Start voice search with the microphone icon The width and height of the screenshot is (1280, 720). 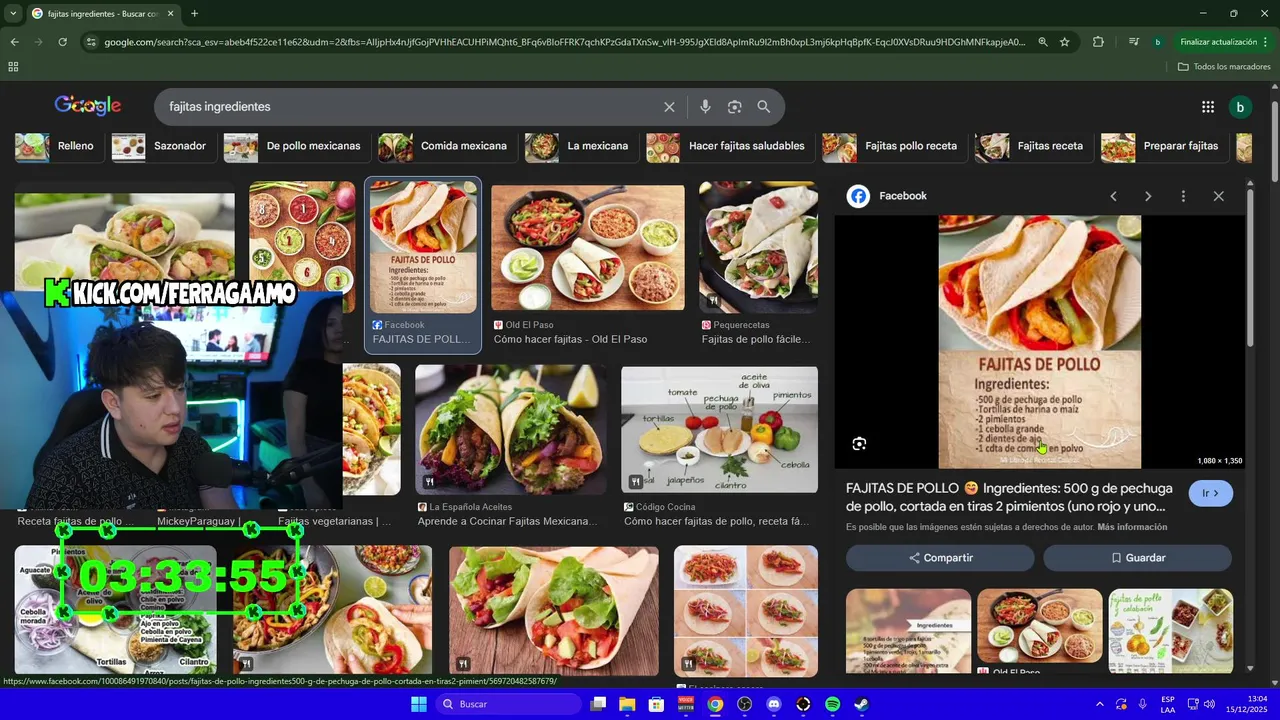coord(705,107)
